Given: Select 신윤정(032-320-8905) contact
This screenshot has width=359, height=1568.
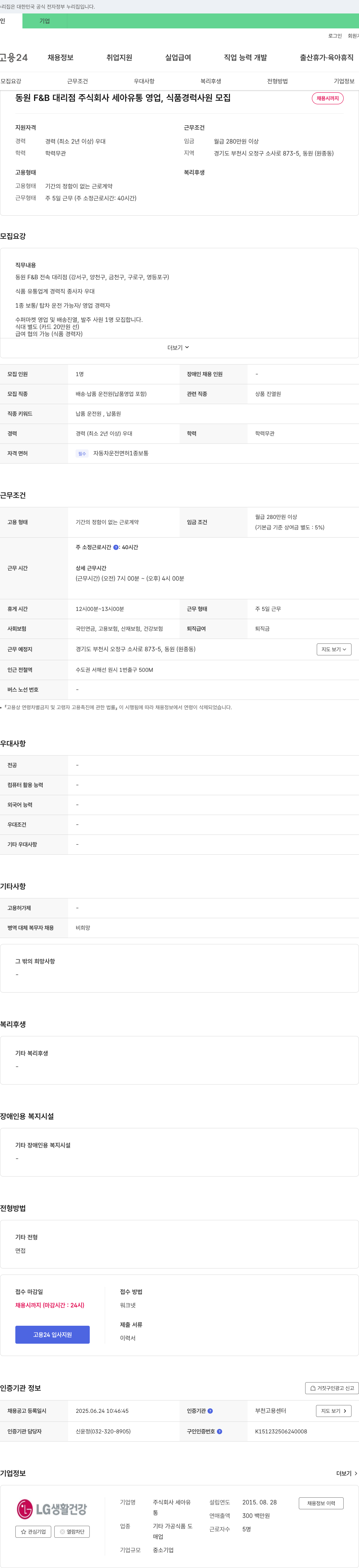Looking at the screenshot, I should click(103, 1432).
